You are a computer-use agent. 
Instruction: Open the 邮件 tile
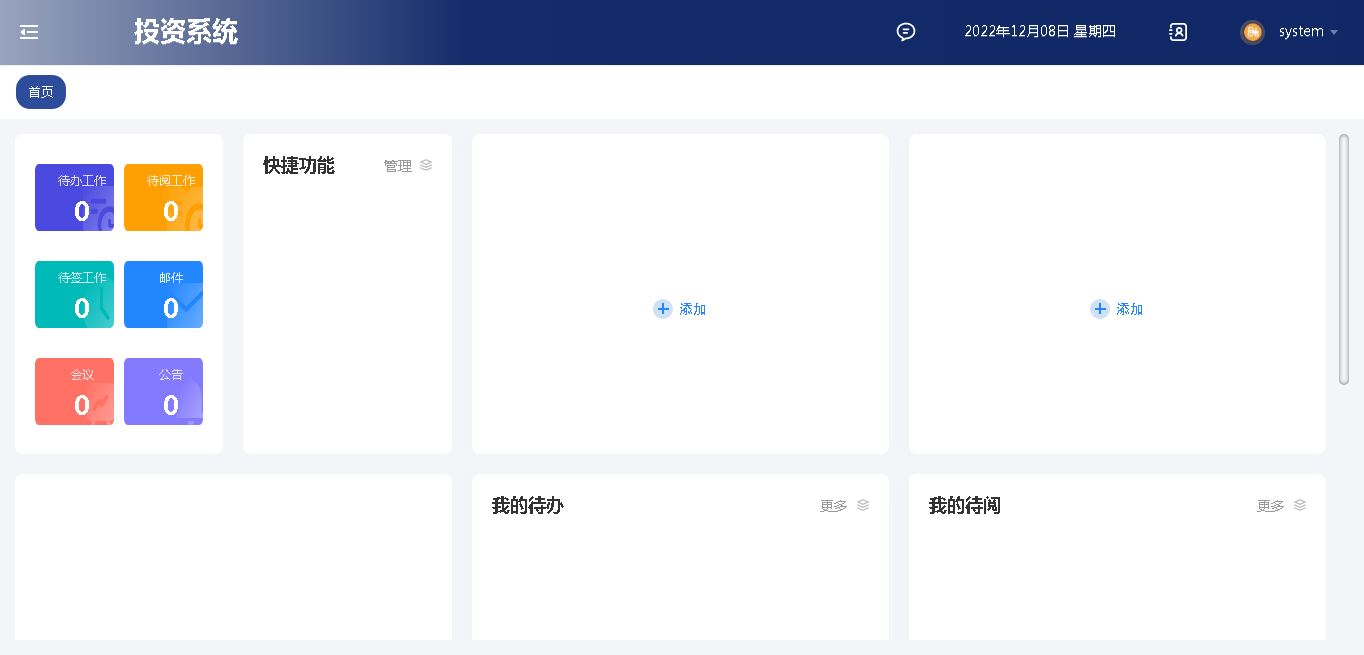(x=163, y=294)
